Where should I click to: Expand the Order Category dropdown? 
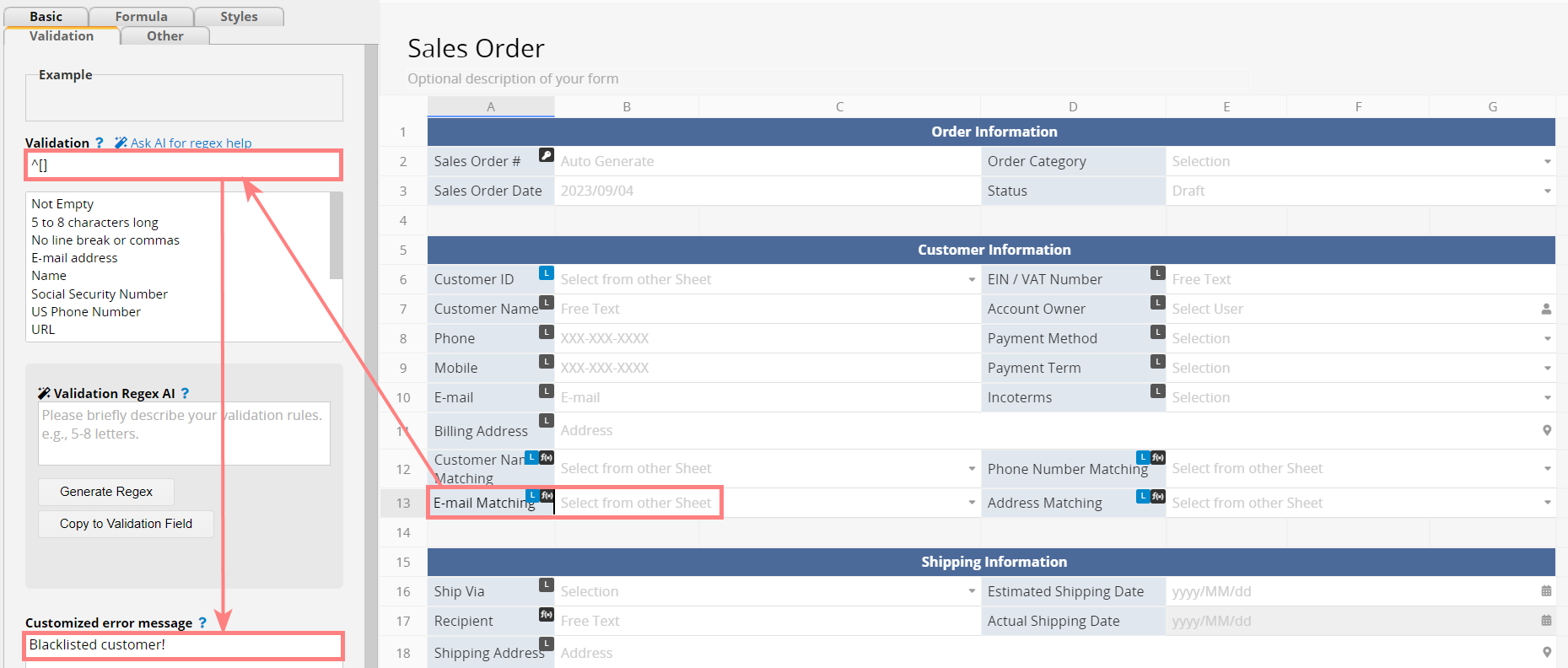pos(1547,161)
